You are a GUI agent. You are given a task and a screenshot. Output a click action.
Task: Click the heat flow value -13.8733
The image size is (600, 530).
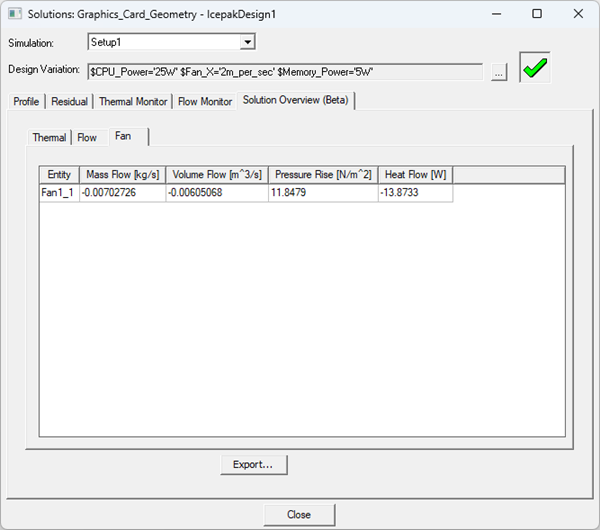point(416,192)
